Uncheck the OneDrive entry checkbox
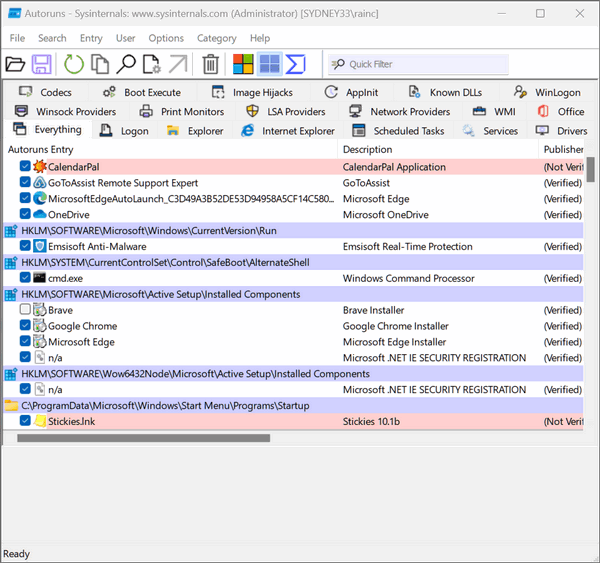This screenshot has width=600, height=563. point(25,214)
